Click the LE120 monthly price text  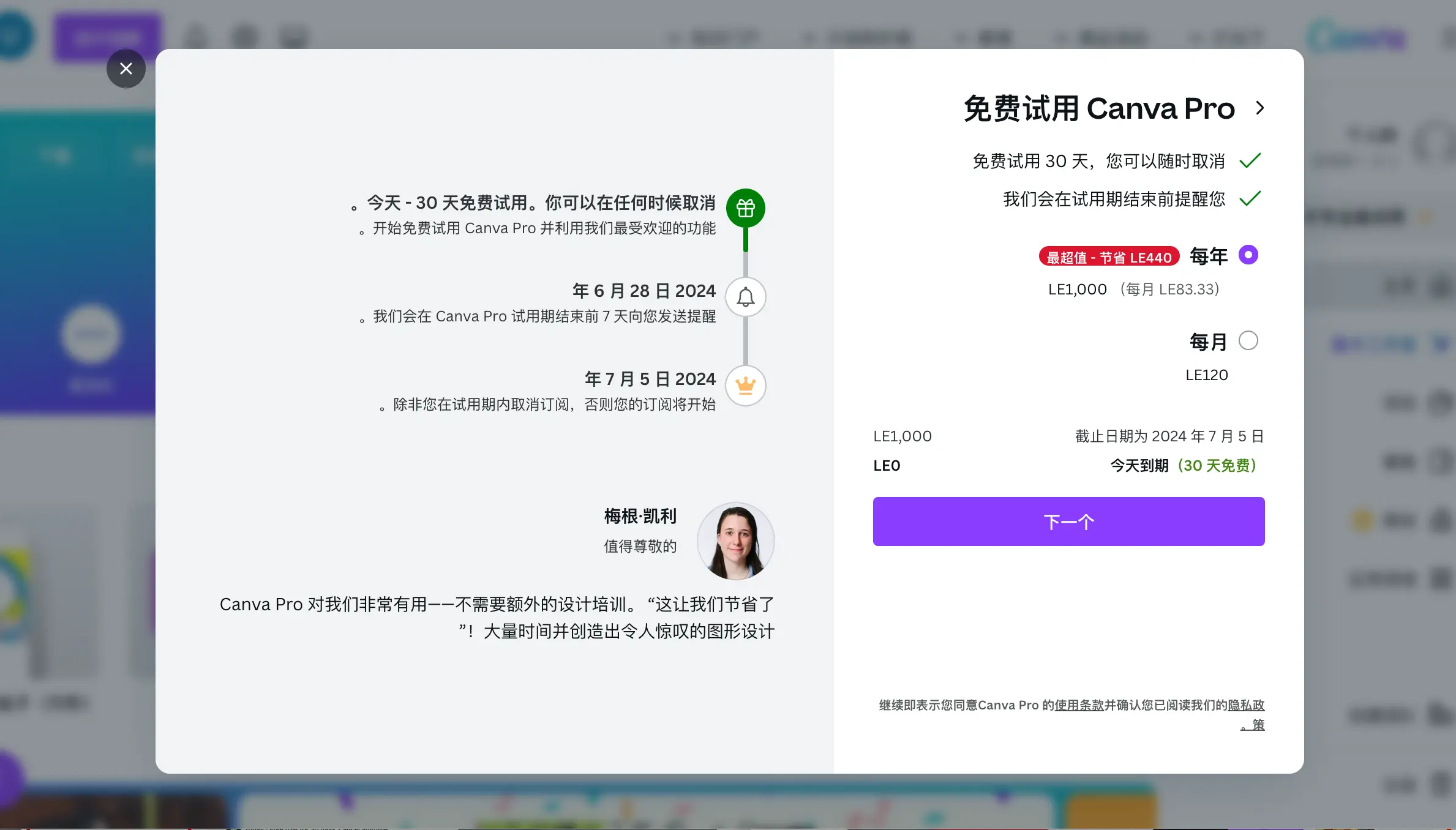1206,375
